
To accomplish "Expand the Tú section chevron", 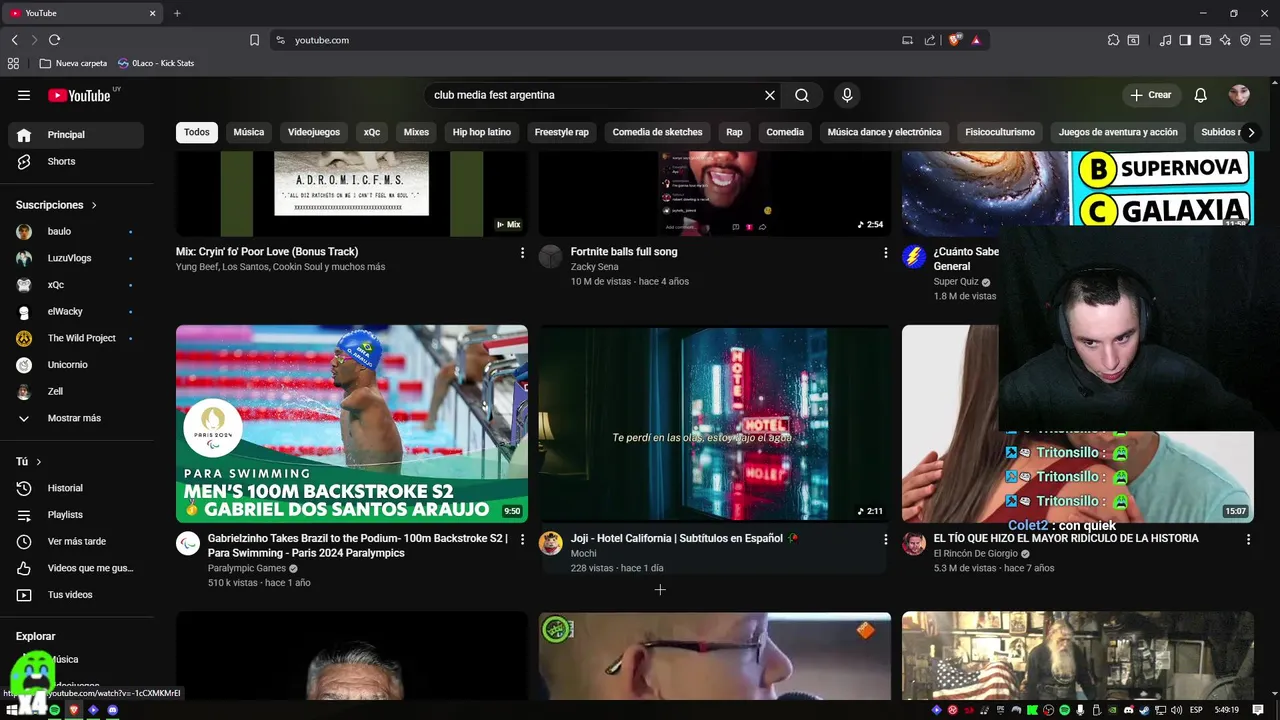I will click(39, 462).
